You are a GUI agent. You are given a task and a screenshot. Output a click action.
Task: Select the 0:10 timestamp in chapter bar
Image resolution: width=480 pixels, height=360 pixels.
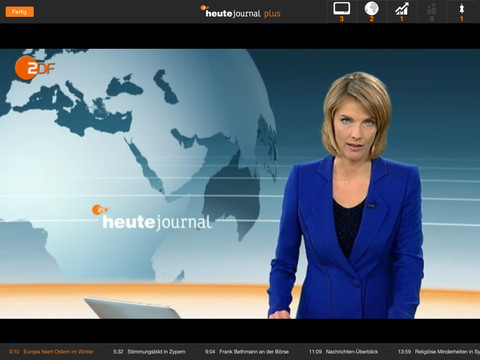click(x=14, y=352)
